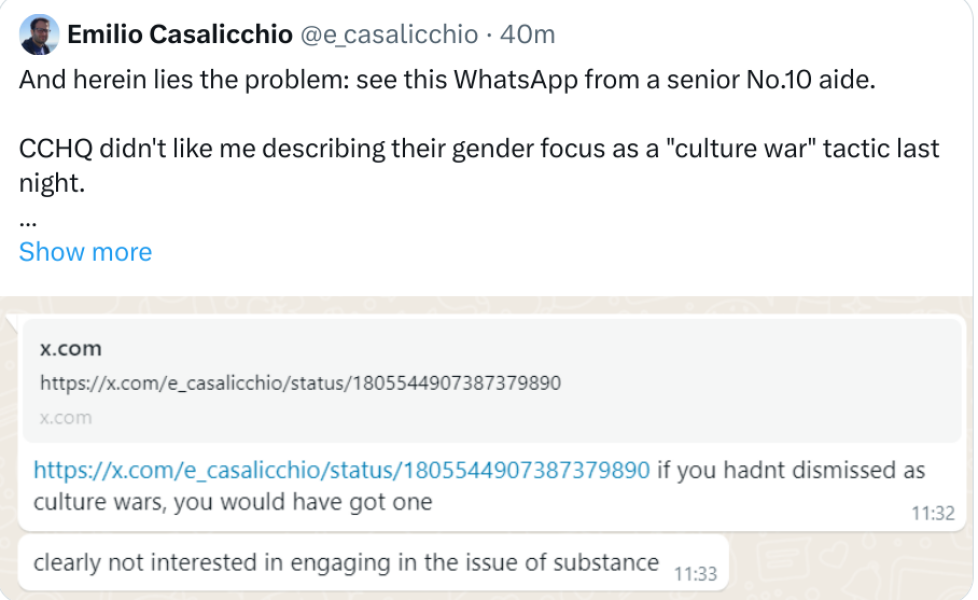The image size is (978, 600).
Task: Expand the tweet with Show more
Action: coord(85,252)
